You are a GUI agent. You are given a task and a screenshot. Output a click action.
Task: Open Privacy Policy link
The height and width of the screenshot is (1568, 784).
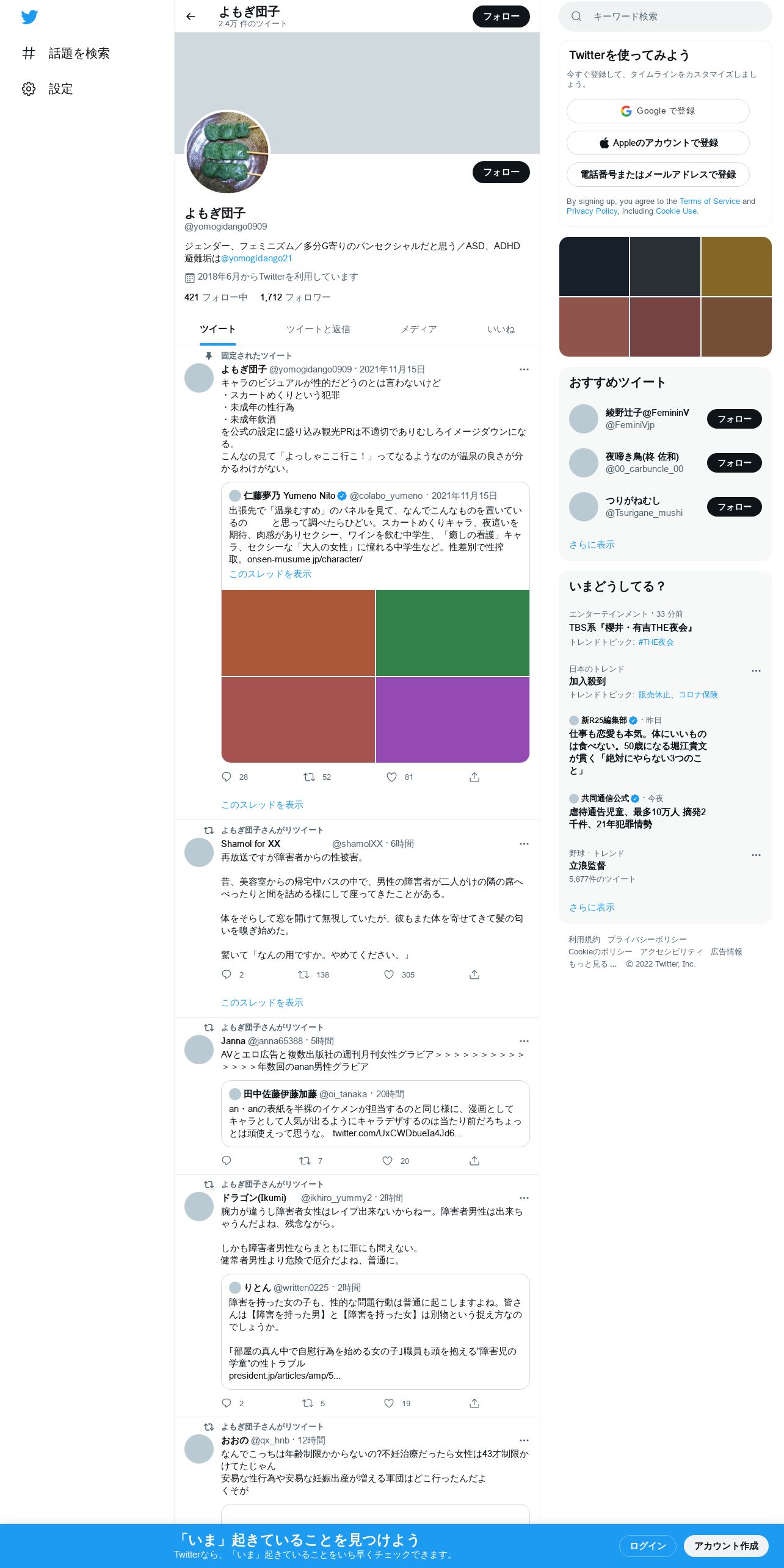[592, 211]
